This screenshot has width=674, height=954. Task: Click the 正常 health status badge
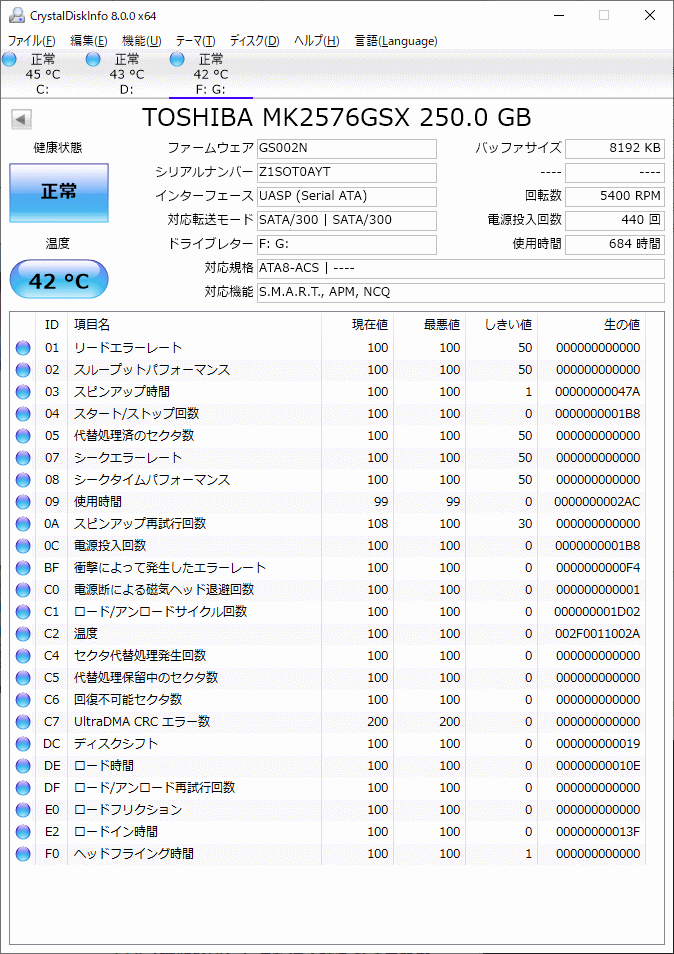(58, 193)
